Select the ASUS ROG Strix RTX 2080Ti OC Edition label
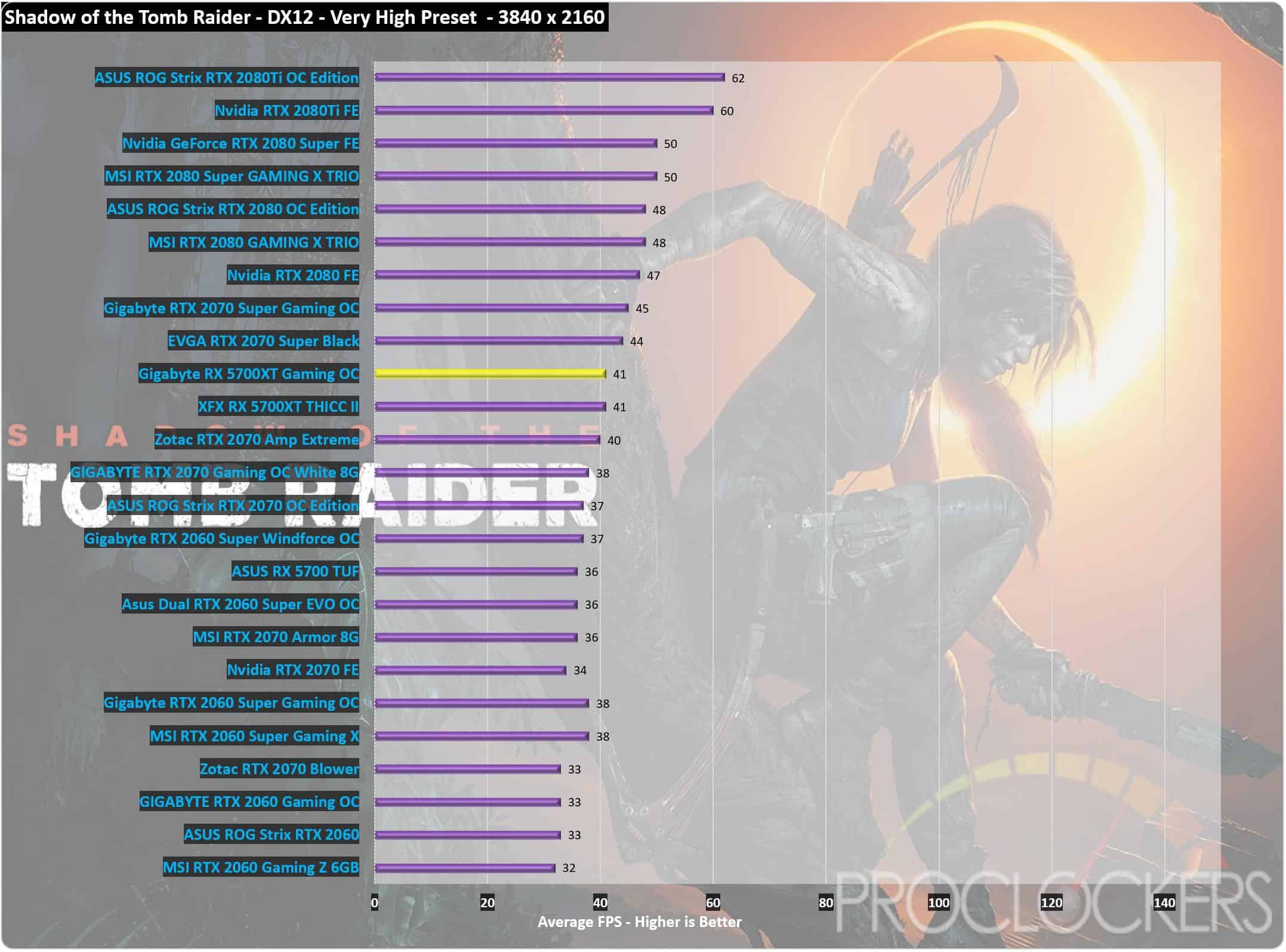1286x952 pixels. tap(227, 78)
